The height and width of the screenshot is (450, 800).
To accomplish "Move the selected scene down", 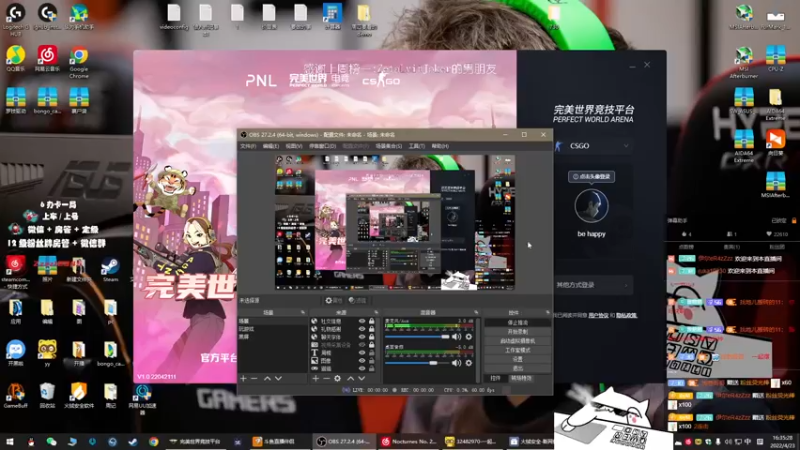I will click(278, 379).
